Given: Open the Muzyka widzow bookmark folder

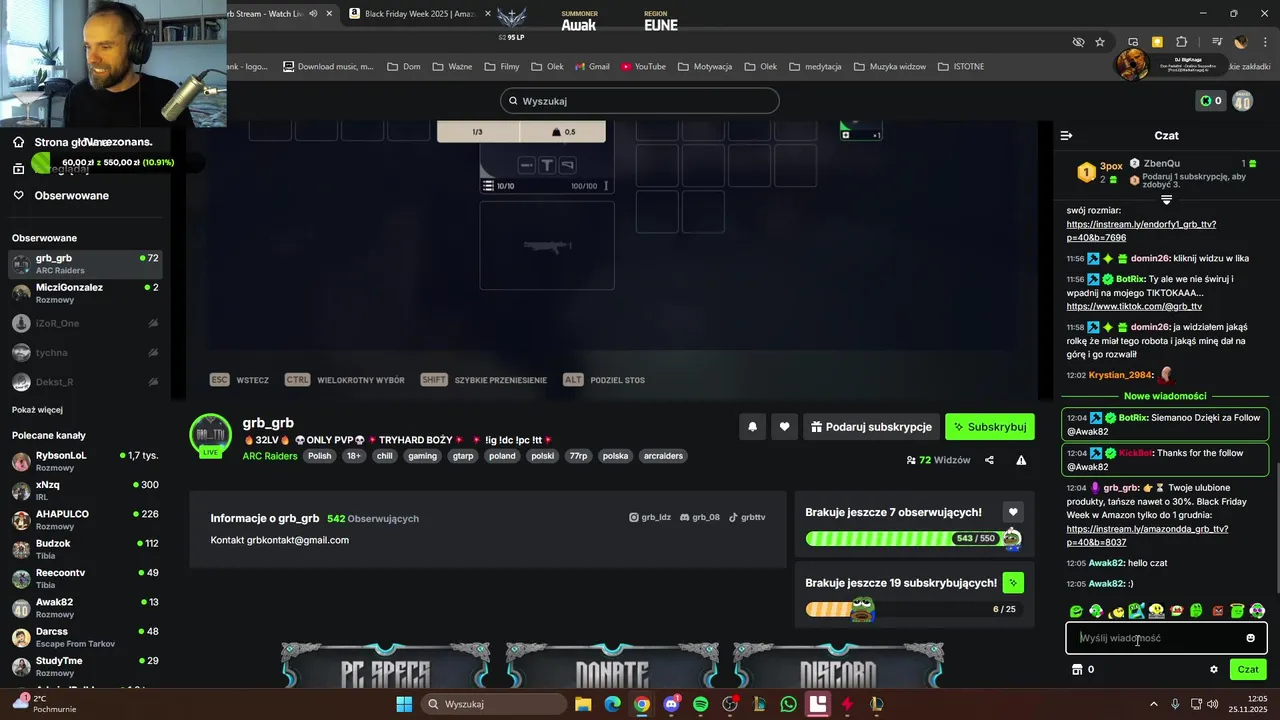Looking at the screenshot, I should (890, 67).
